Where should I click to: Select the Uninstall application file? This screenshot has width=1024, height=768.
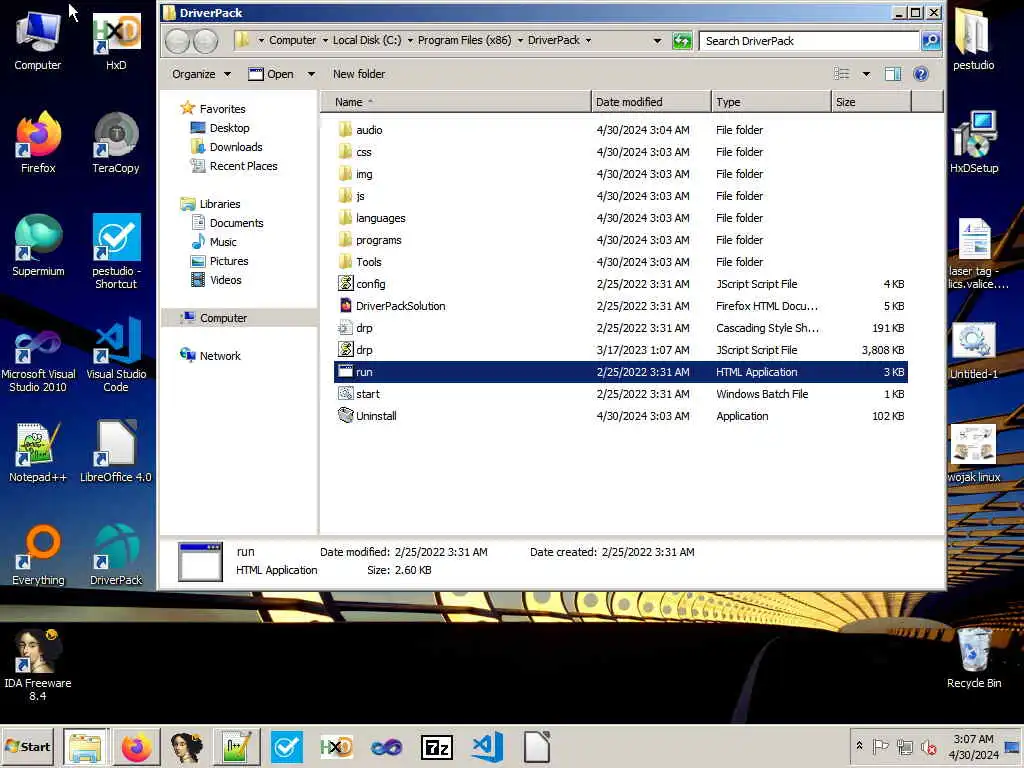pyautogui.click(x=620, y=416)
